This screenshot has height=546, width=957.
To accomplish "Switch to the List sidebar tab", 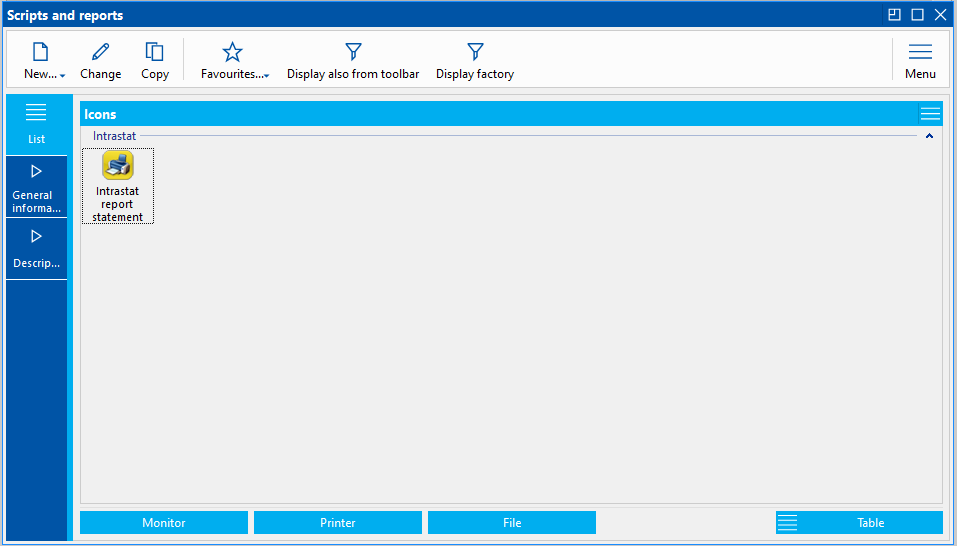I will [x=37, y=124].
